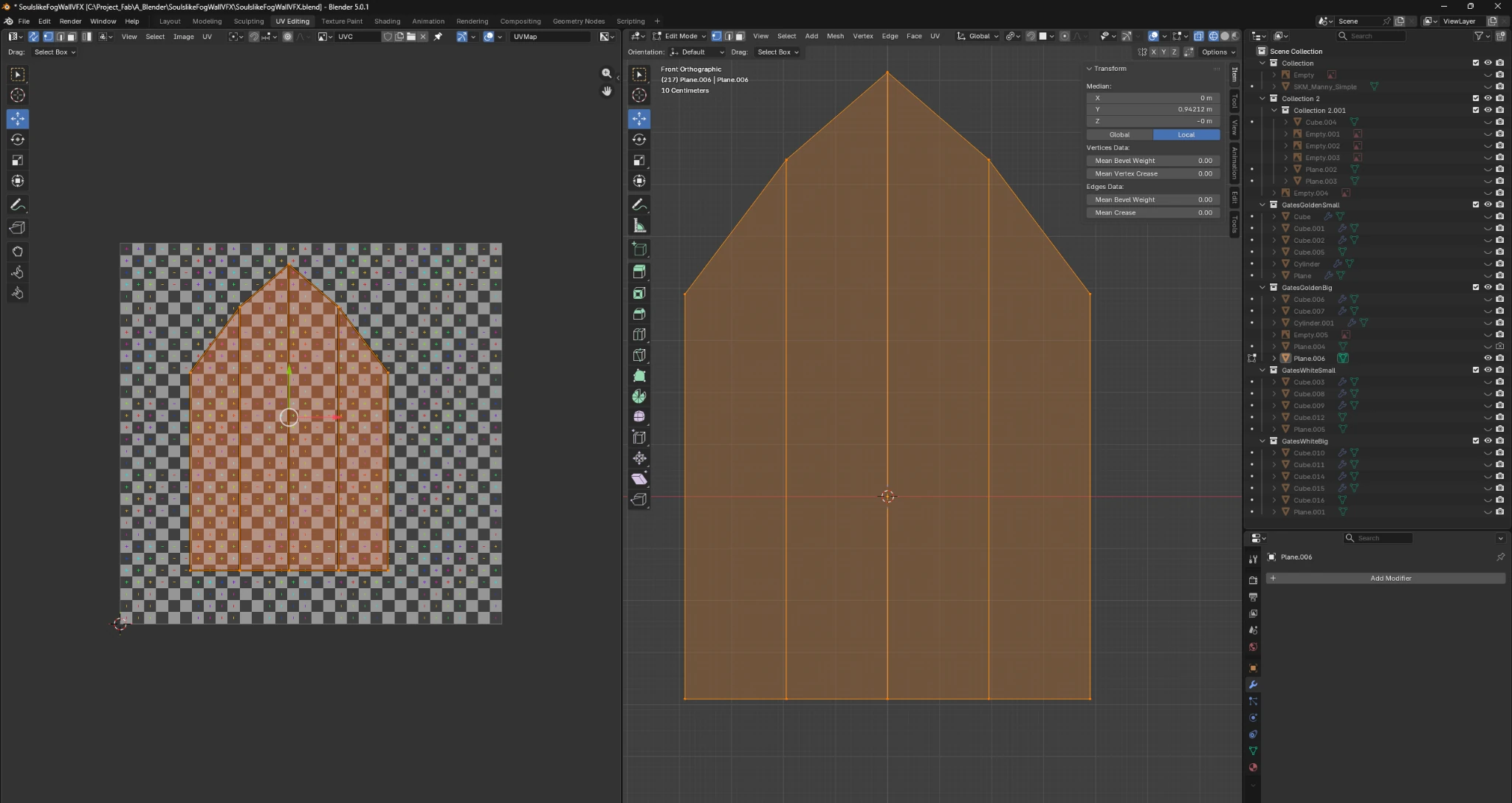Click the Mean Crease value field
The height and width of the screenshot is (803, 1512).
[1153, 213]
